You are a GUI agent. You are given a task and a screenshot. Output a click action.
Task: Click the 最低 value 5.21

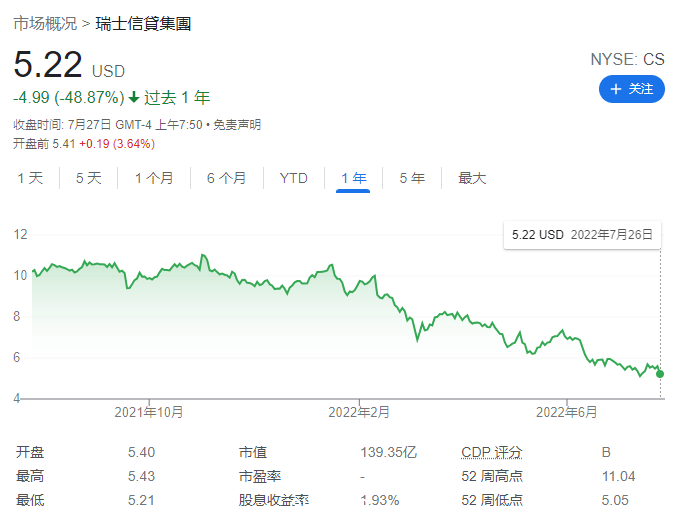coord(141,500)
